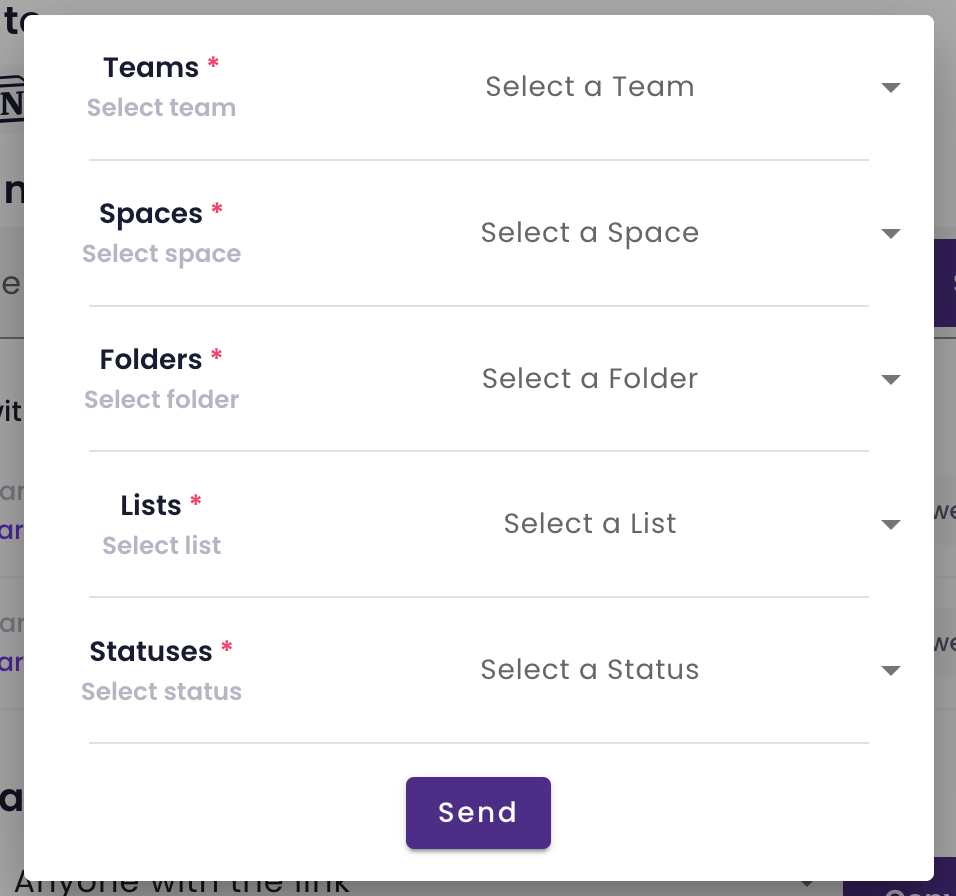Click the Teams dropdown arrow icon
The width and height of the screenshot is (956, 896).
tap(891, 88)
